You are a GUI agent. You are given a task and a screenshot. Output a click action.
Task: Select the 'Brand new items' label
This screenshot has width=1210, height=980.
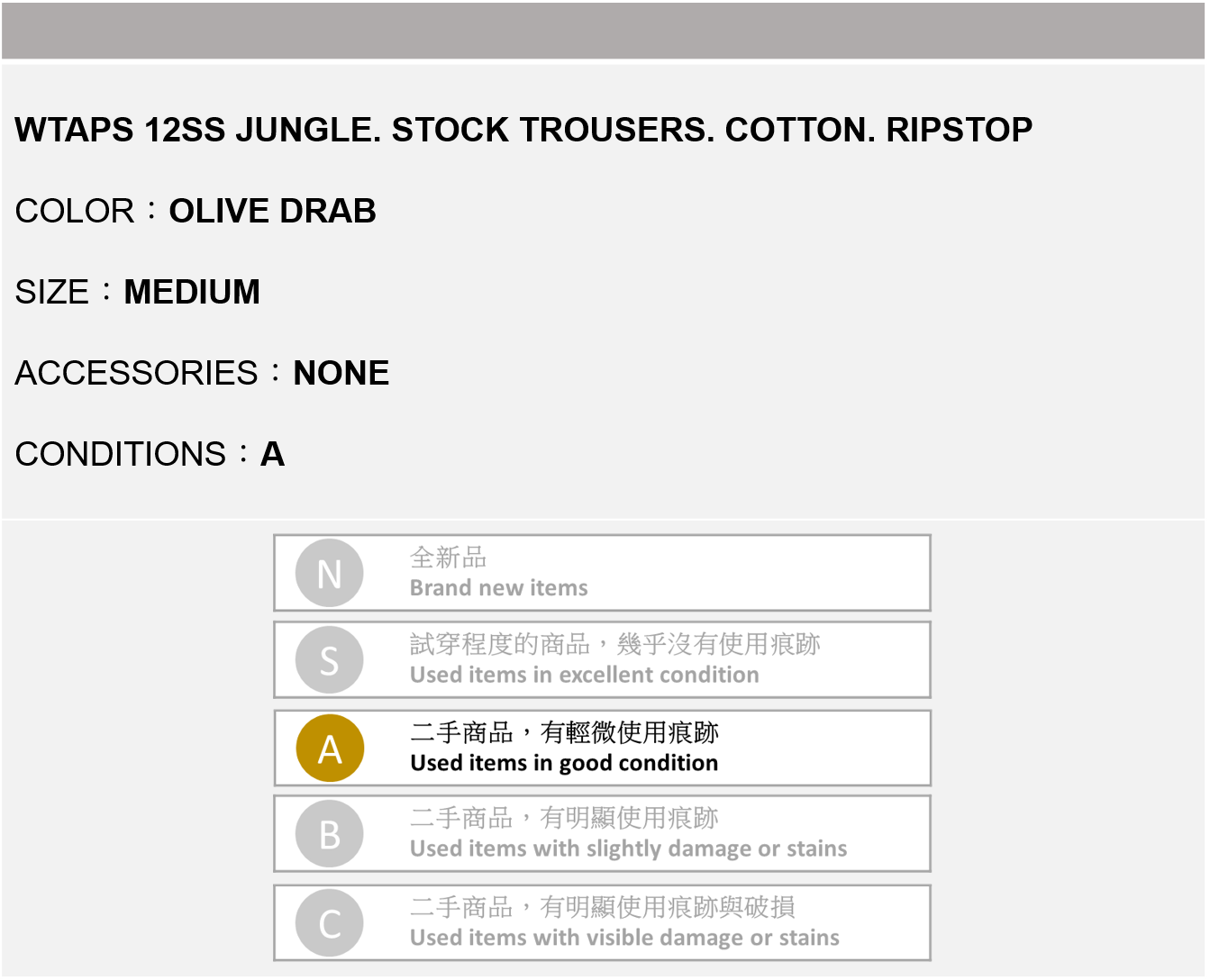tap(498, 588)
